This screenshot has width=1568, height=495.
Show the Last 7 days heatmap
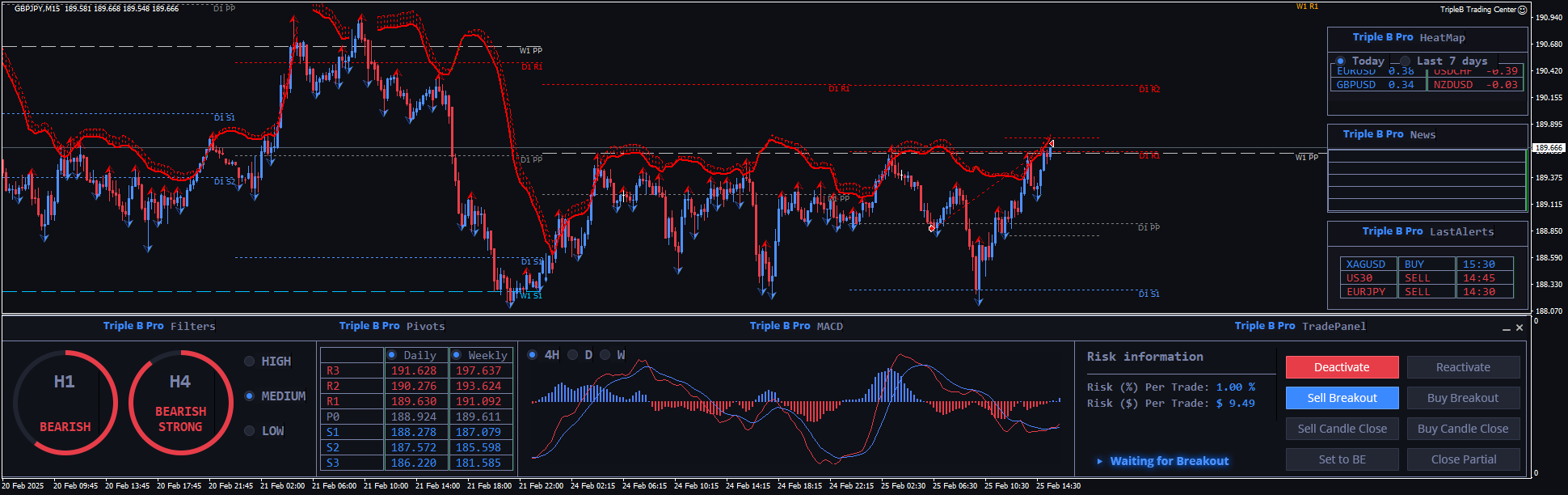coord(1406,61)
